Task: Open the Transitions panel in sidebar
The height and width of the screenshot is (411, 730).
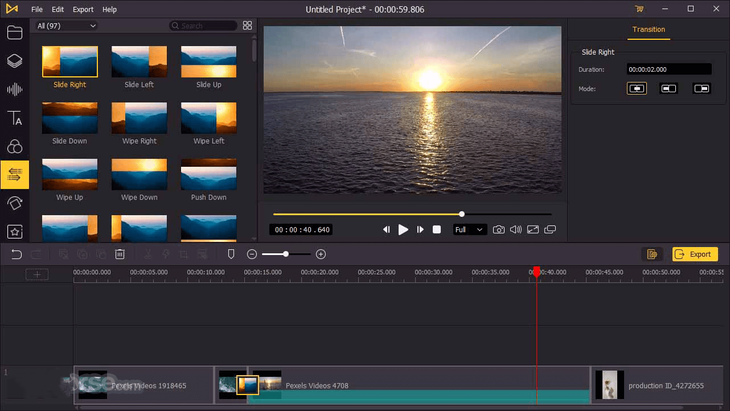Action: click(14, 175)
